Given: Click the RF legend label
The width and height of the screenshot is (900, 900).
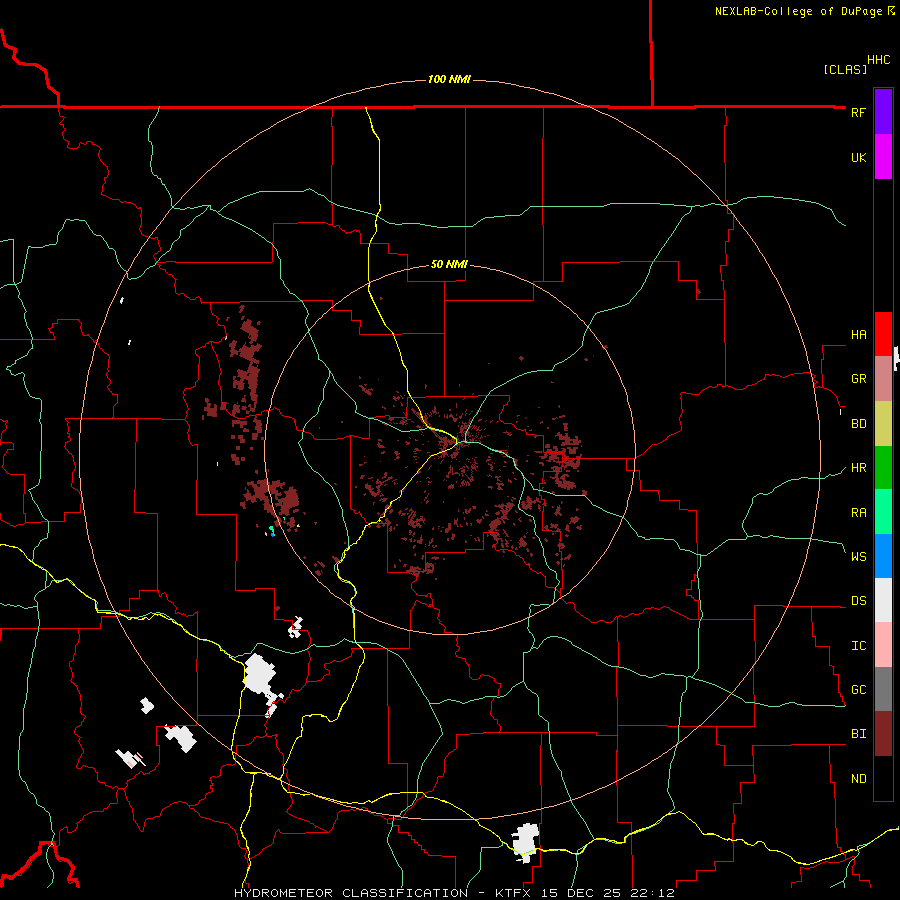Looking at the screenshot, I should pos(858,112).
